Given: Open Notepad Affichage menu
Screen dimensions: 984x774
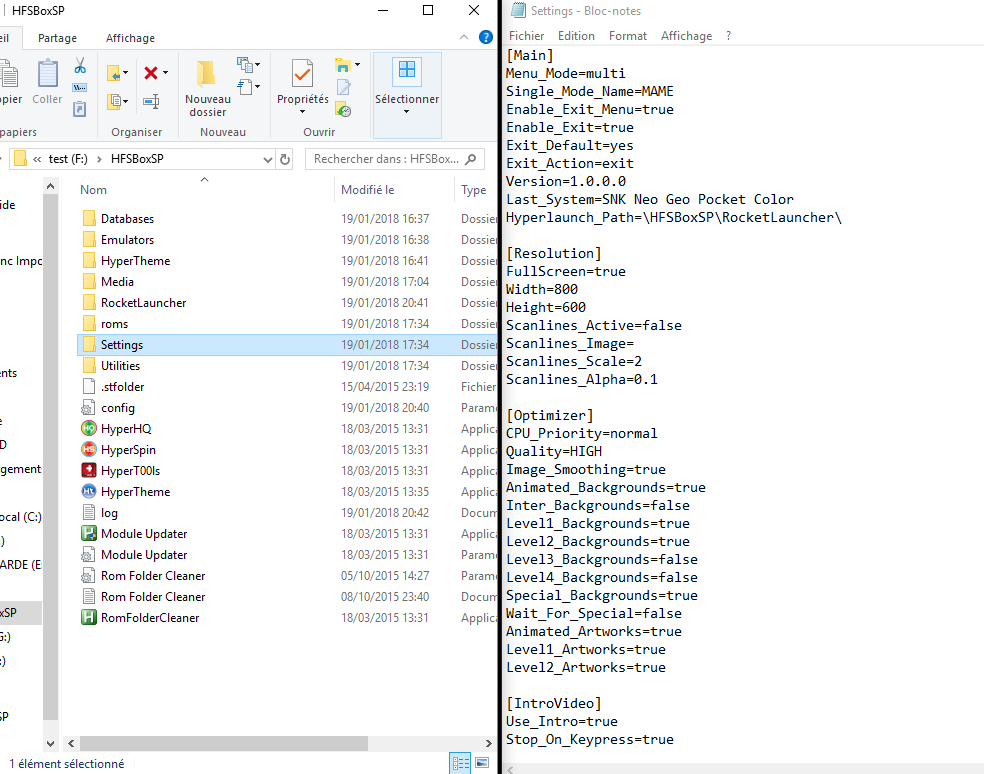Looking at the screenshot, I should coord(686,36).
